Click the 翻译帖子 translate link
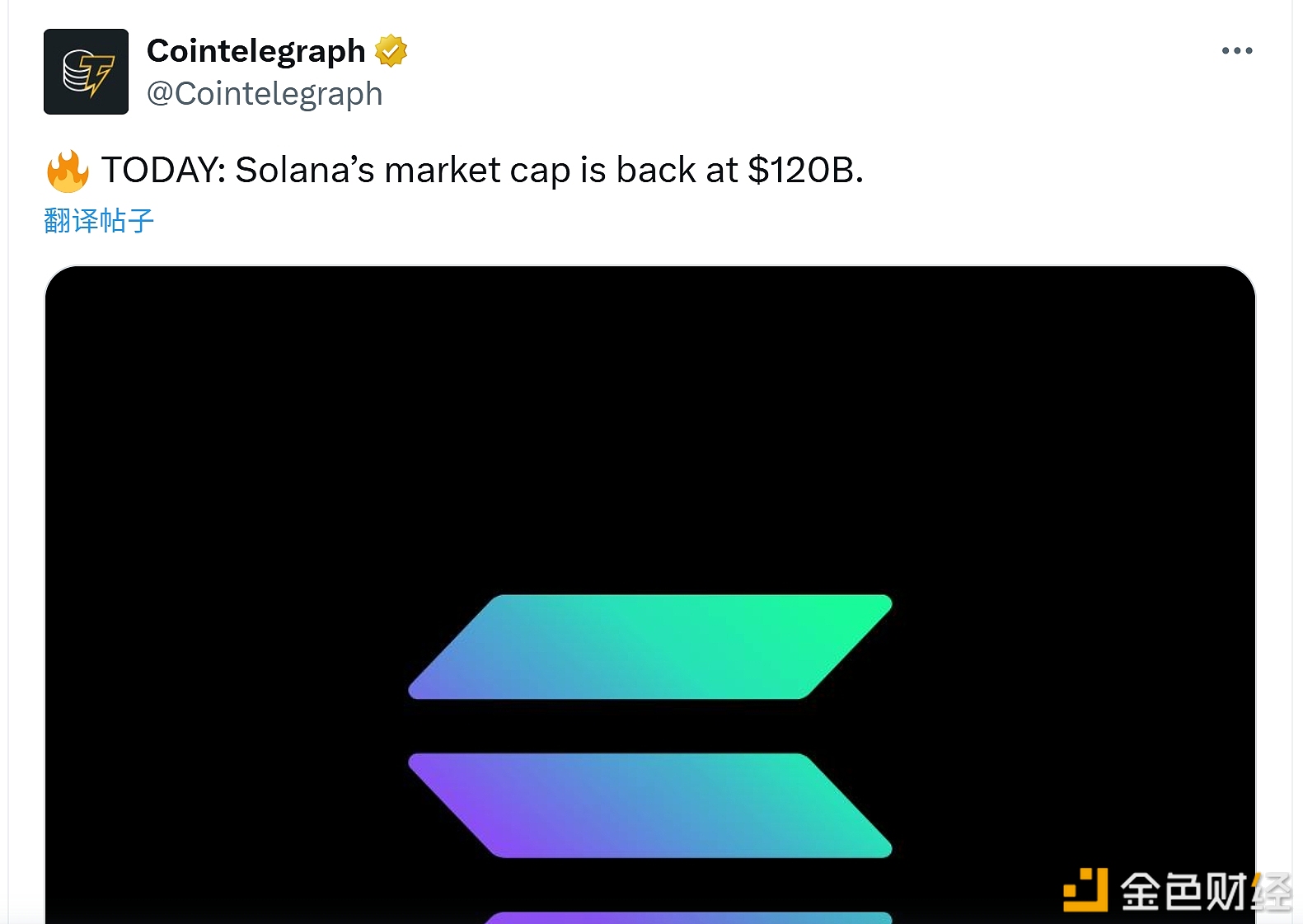1303x924 pixels. [99, 221]
